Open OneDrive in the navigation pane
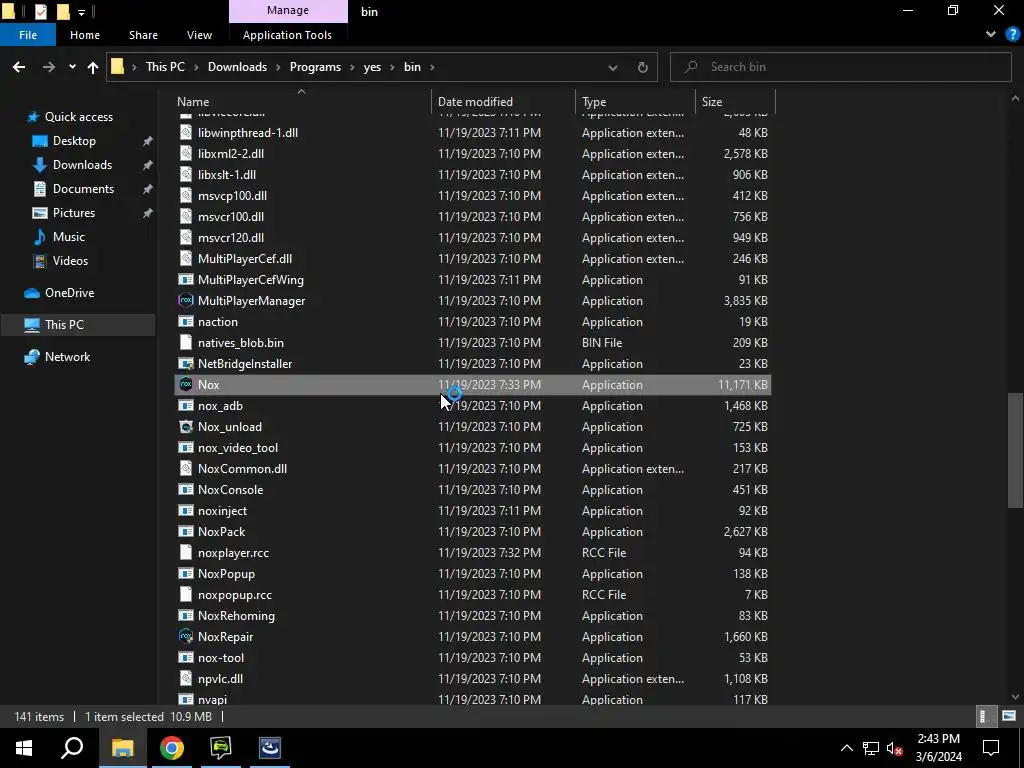 point(69,293)
